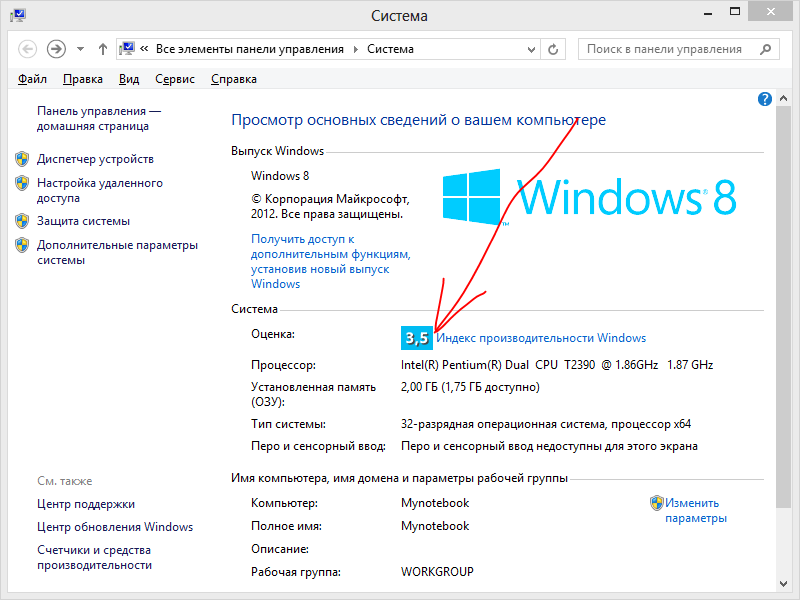This screenshot has width=800, height=600.
Task: Close the Система window
Action: [x=771, y=11]
